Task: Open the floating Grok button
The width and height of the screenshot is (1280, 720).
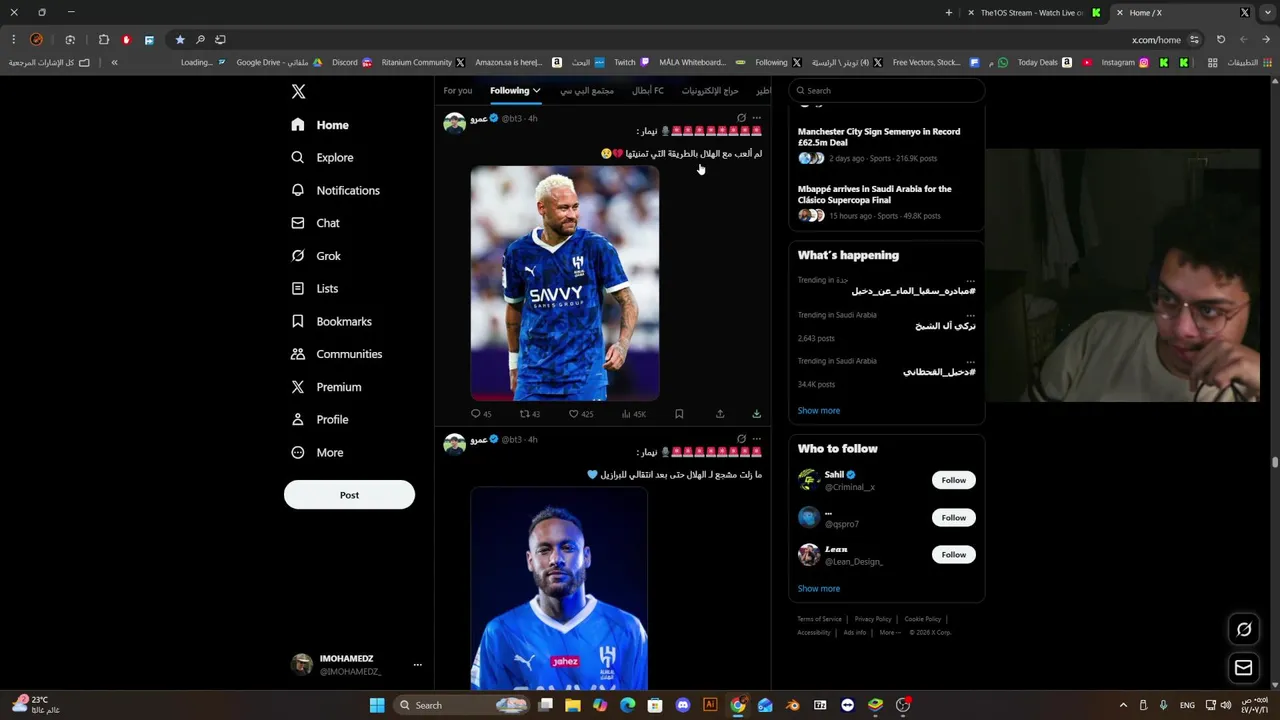Action: click(1244, 629)
